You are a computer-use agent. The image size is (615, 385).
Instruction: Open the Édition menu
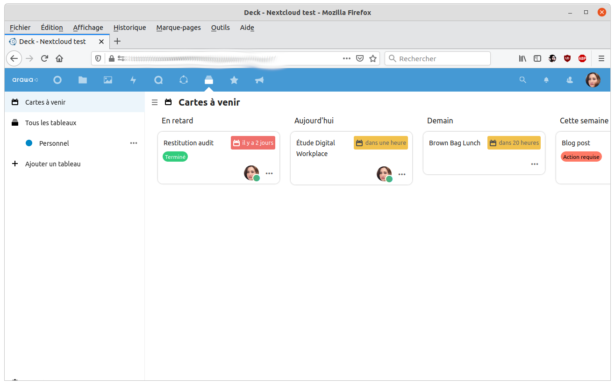pyautogui.click(x=52, y=27)
